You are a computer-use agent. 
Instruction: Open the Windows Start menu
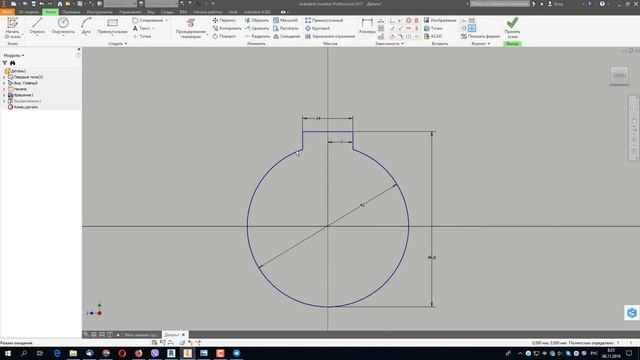pyautogui.click(x=8, y=353)
